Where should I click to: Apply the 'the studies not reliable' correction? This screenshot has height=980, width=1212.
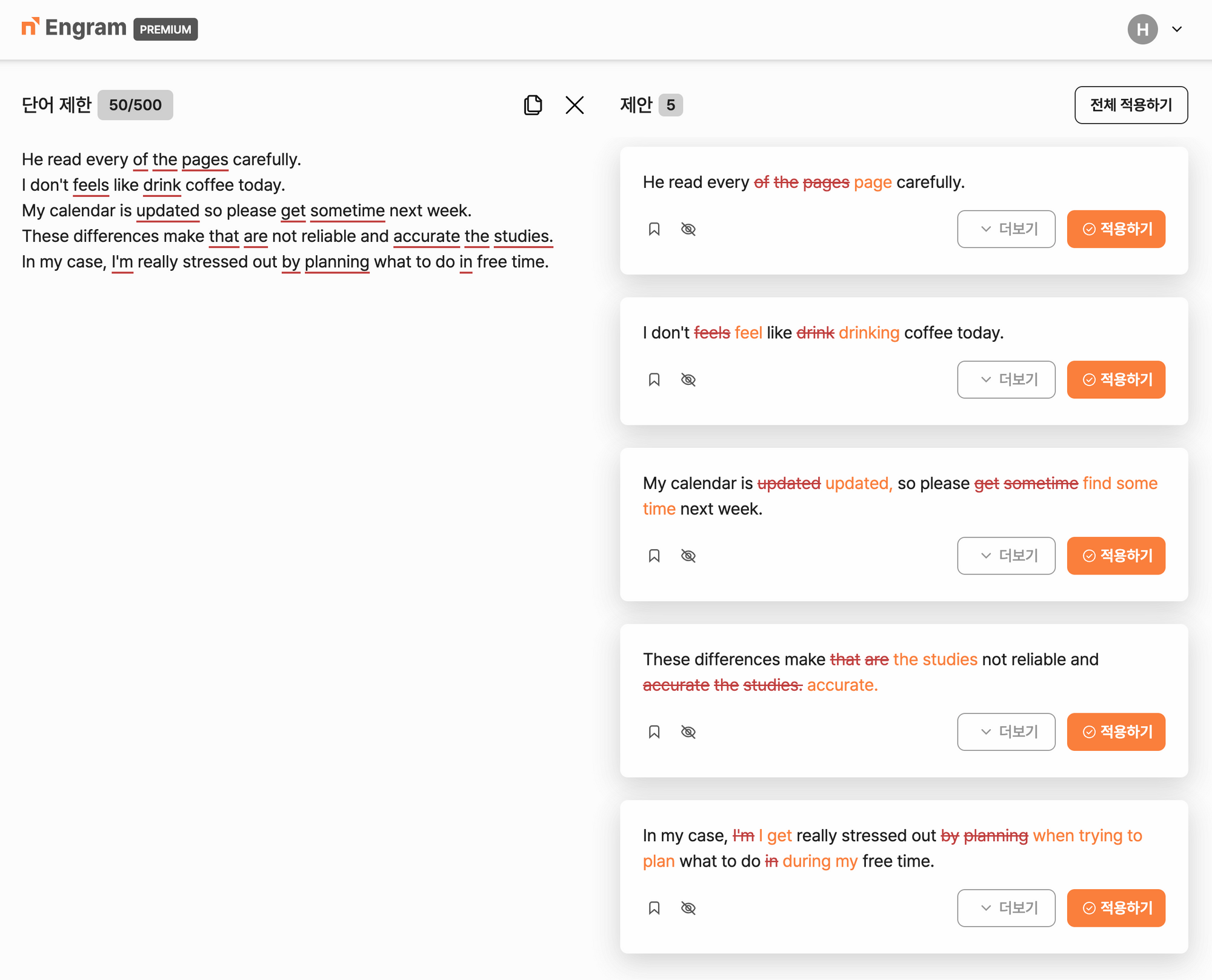[x=1116, y=732]
